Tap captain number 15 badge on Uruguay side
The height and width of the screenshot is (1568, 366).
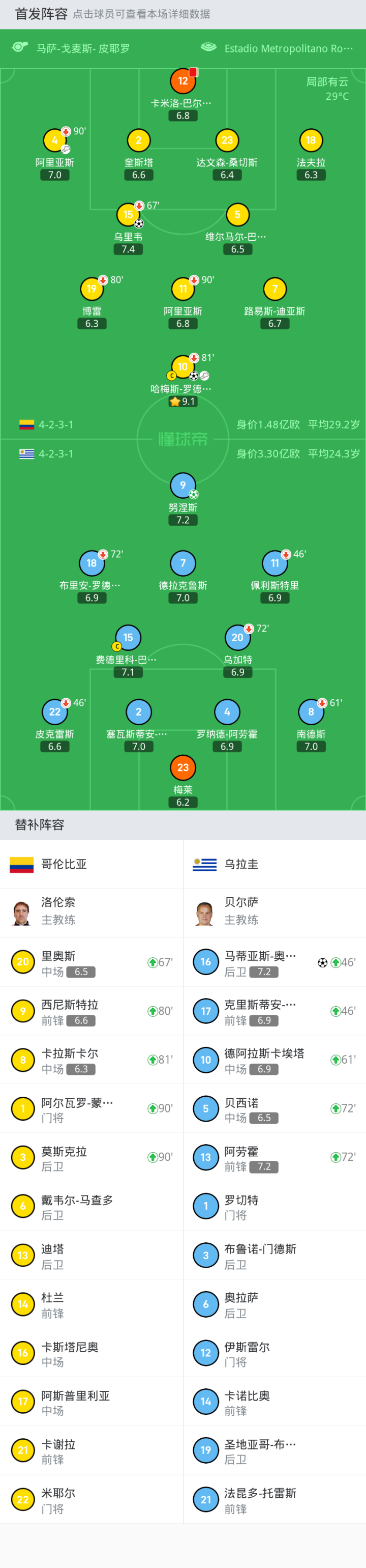click(x=128, y=638)
